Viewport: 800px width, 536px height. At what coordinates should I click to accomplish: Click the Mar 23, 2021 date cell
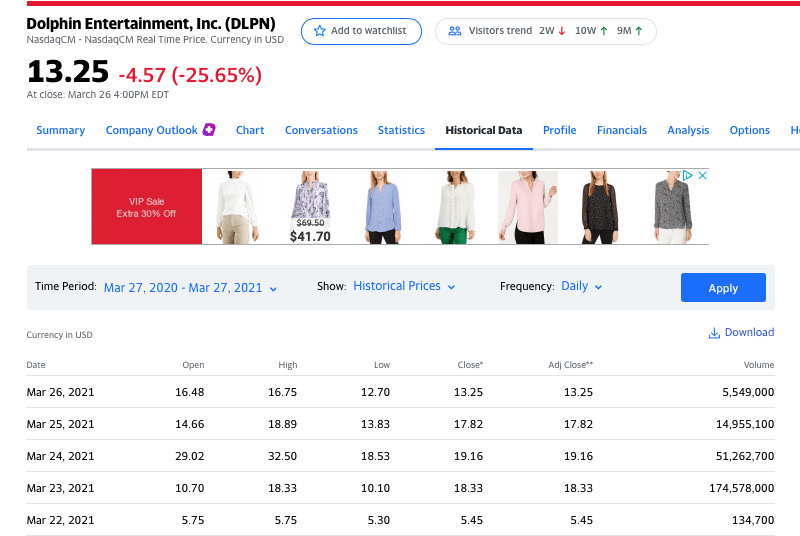pos(60,489)
